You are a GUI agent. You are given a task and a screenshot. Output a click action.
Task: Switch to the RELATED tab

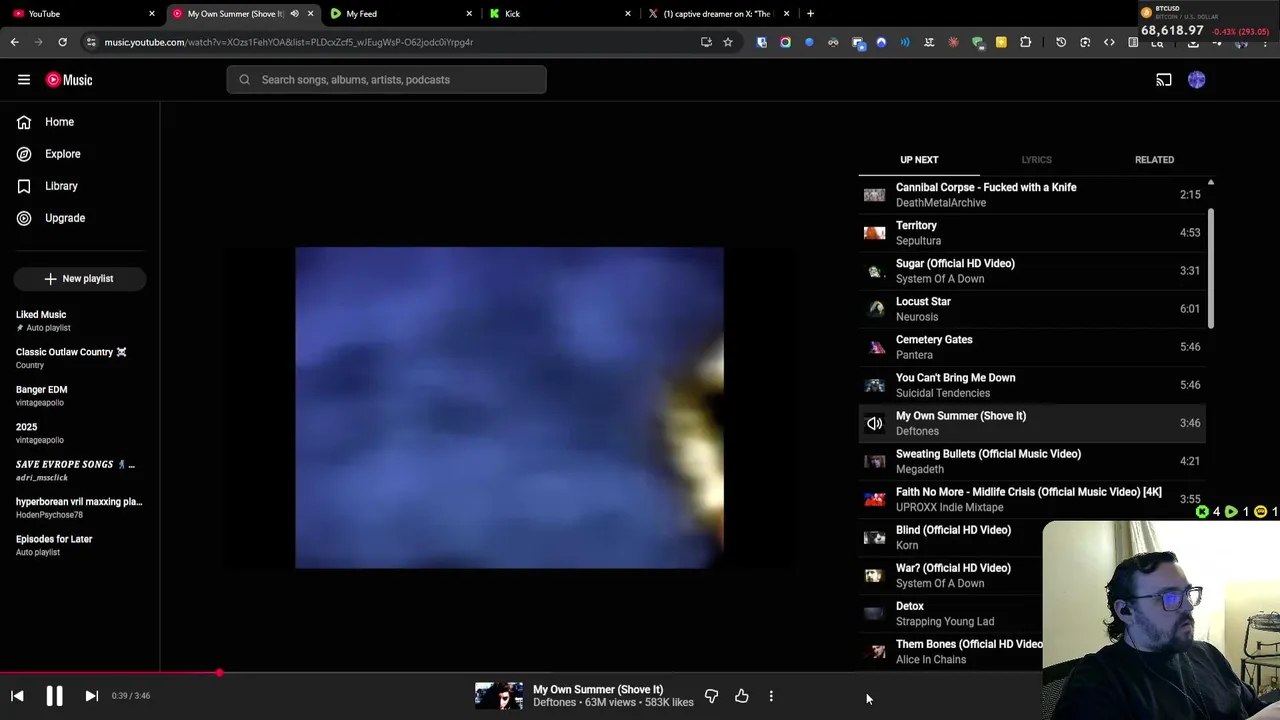(1154, 160)
